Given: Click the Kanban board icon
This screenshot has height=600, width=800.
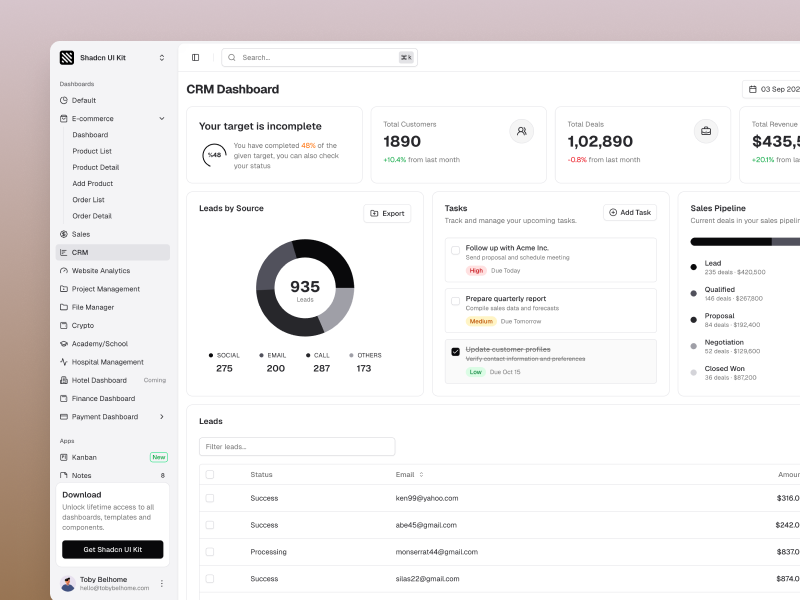Looking at the screenshot, I should [64, 457].
